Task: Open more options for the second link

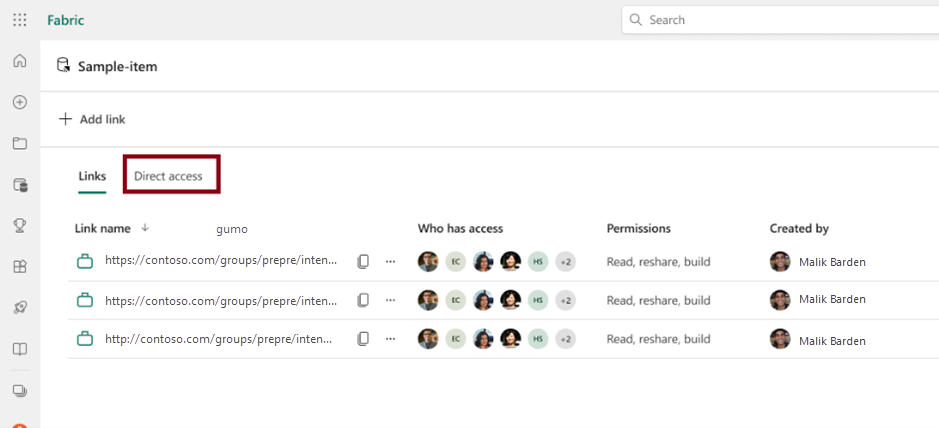Action: (390, 300)
